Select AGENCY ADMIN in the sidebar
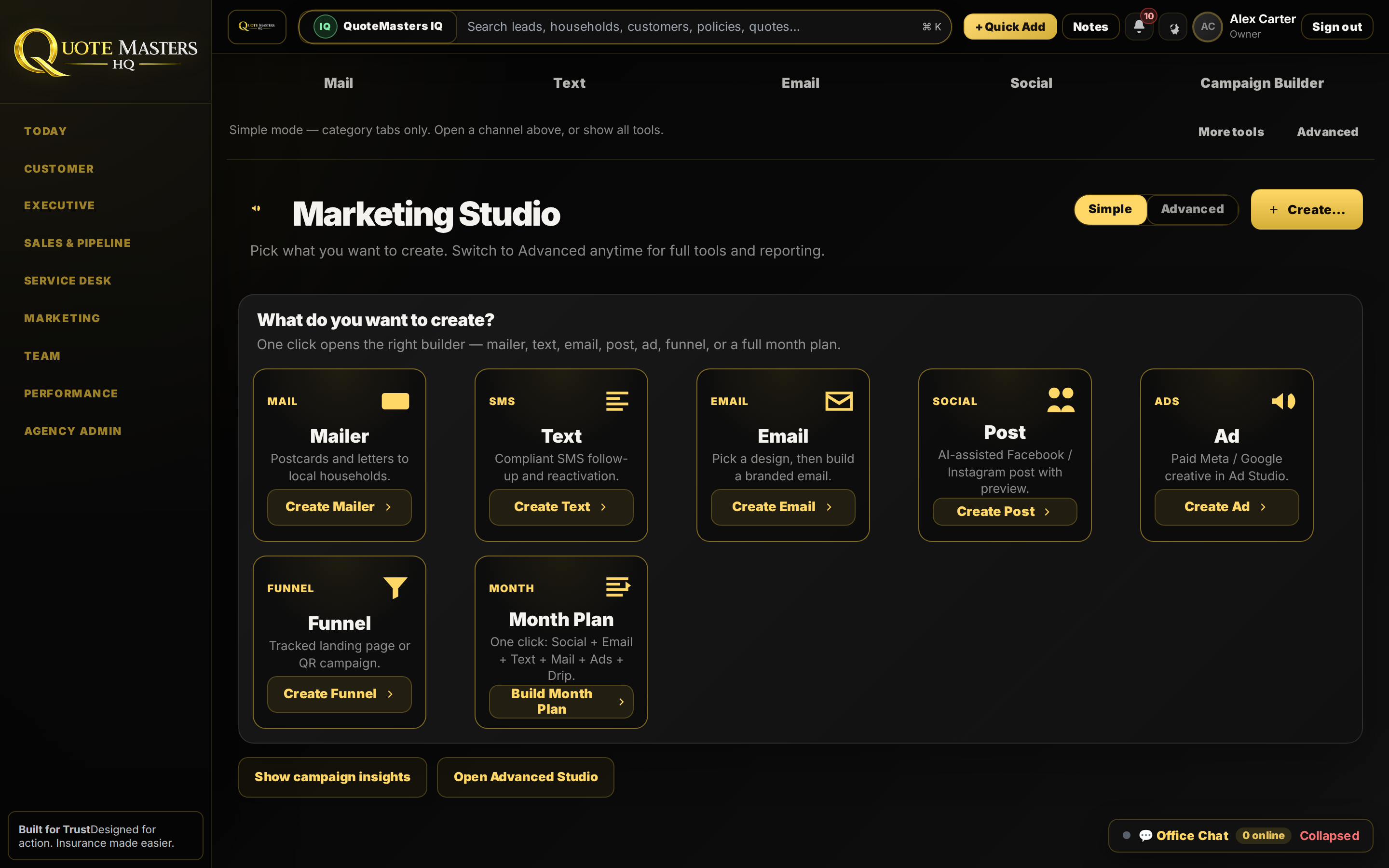The height and width of the screenshot is (868, 1389). point(73,431)
